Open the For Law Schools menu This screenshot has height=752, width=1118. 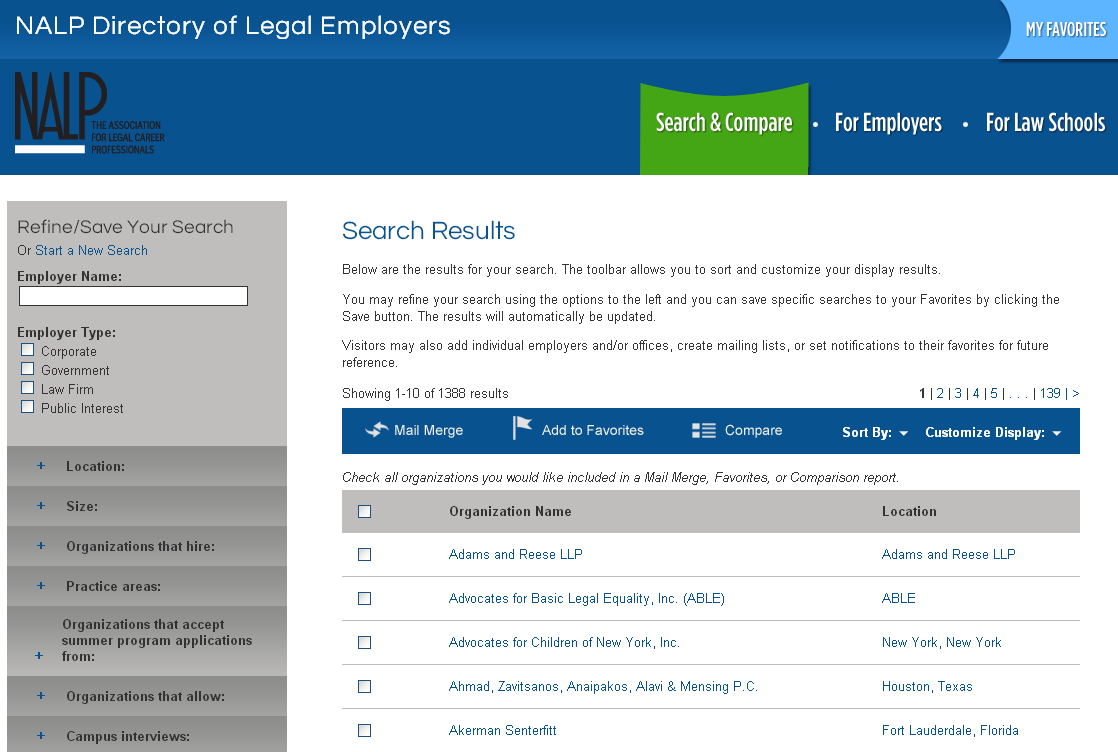pyautogui.click(x=1045, y=123)
